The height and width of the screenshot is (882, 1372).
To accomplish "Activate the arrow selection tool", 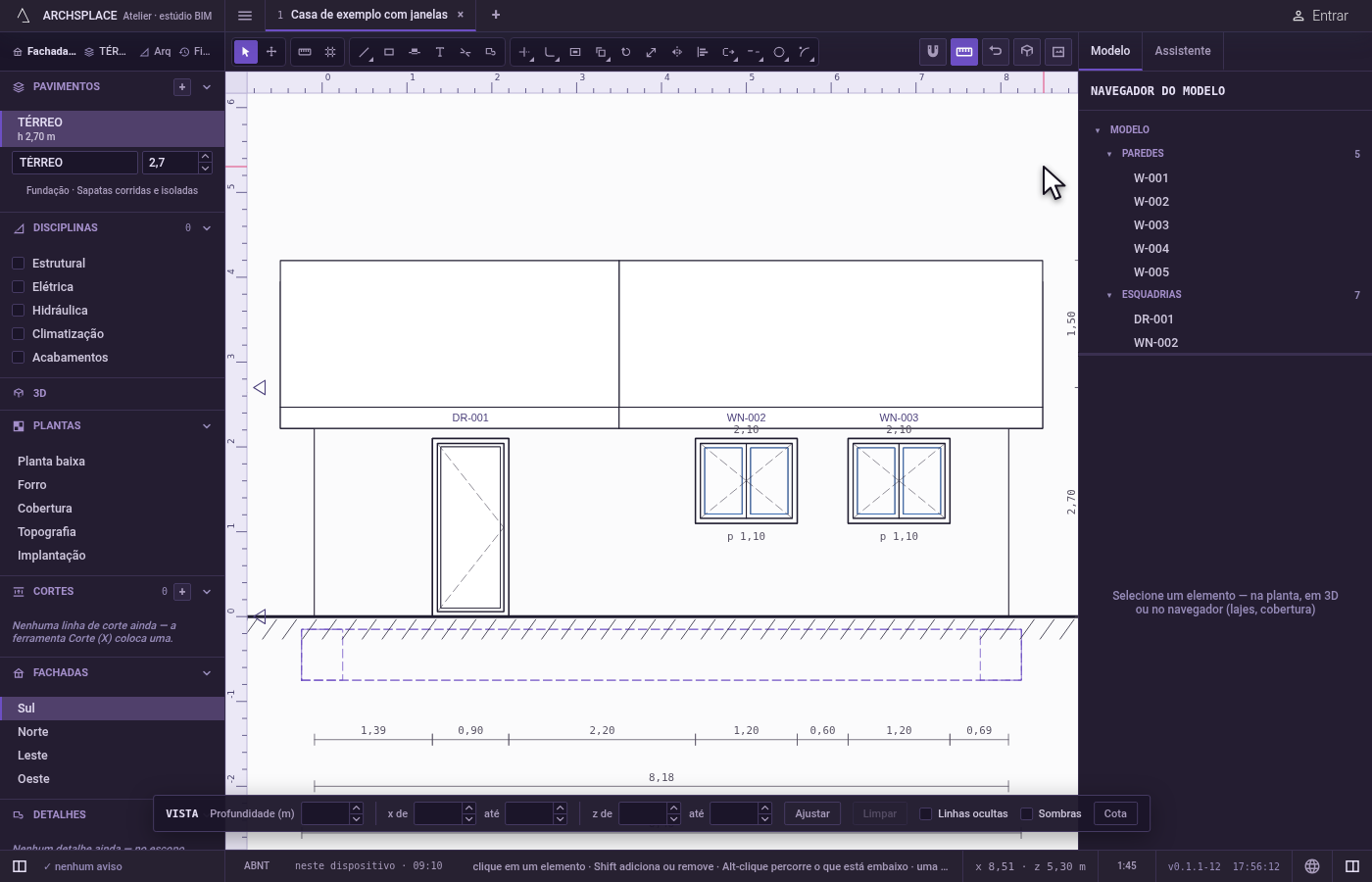I will pos(246,52).
